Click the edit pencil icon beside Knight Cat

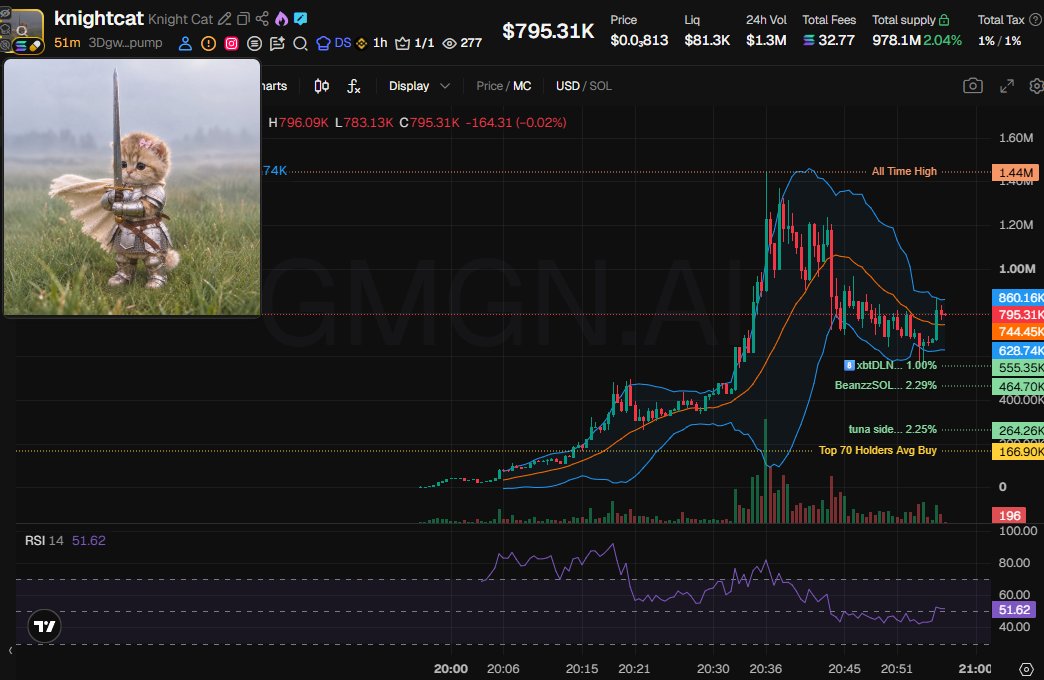point(225,19)
